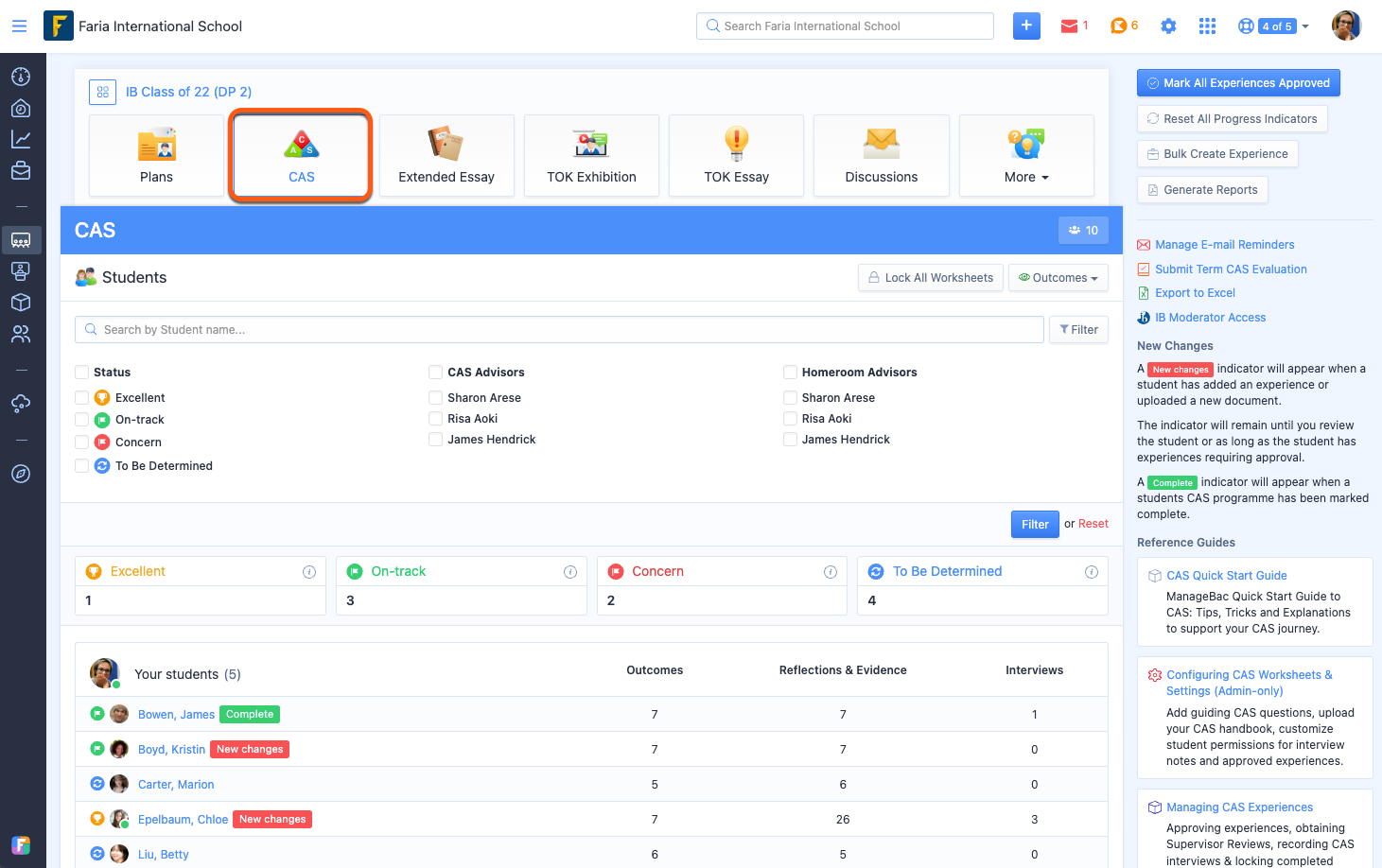Check the Concern status checkbox
1382x868 pixels.
(82, 443)
